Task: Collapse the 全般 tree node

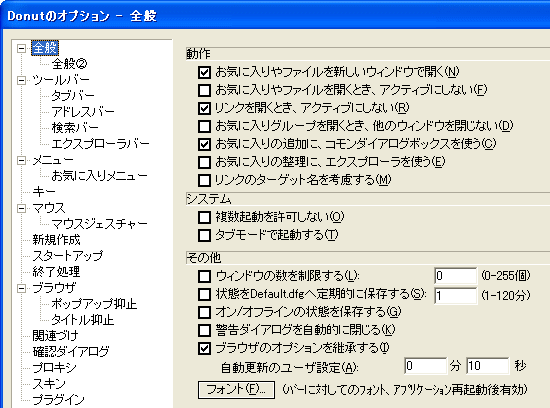Action: (21, 48)
